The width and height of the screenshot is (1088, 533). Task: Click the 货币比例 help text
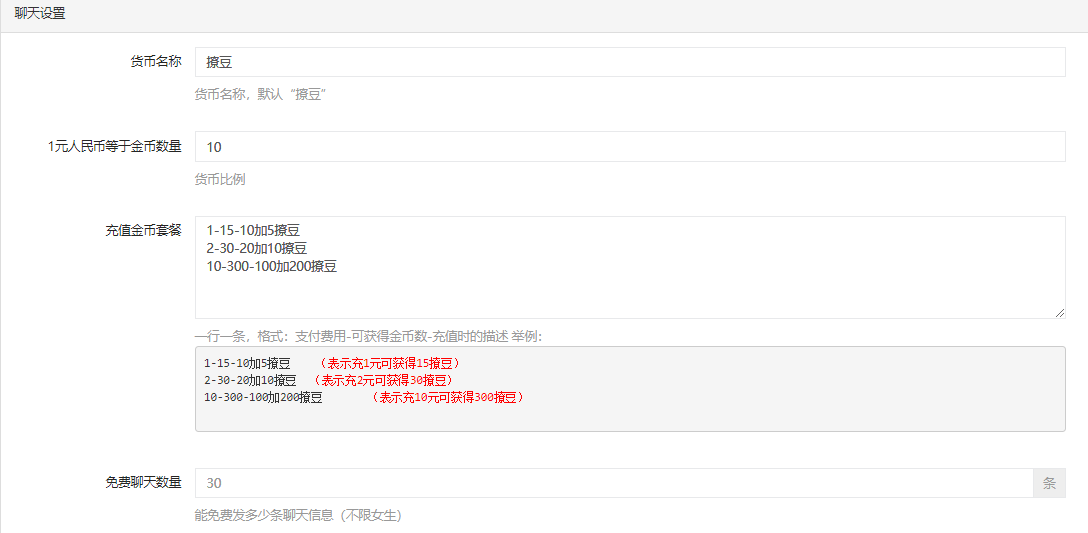tap(220, 180)
